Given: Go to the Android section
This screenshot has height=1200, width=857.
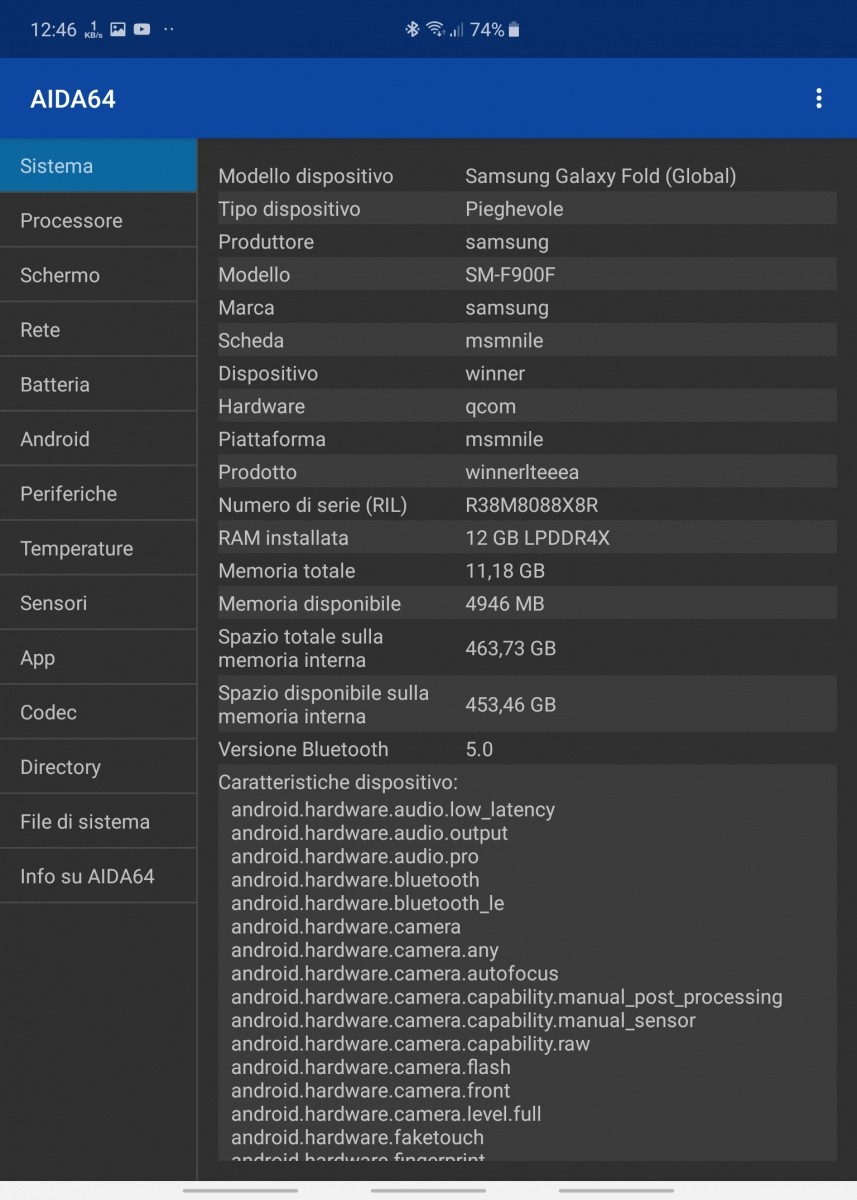Looking at the screenshot, I should pyautogui.click(x=98, y=439).
